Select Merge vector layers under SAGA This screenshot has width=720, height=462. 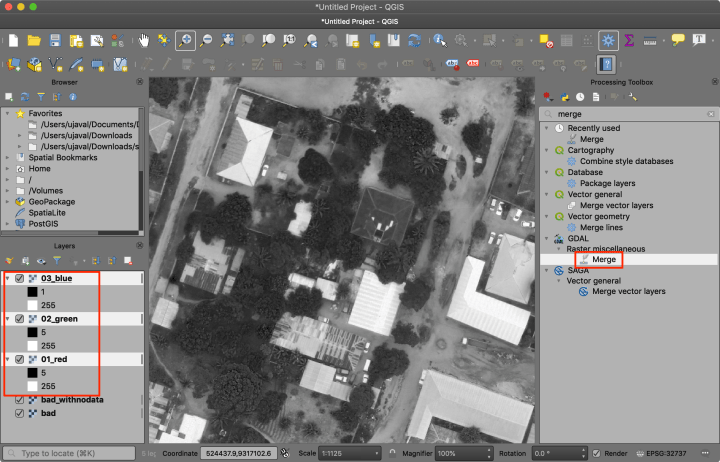628,292
